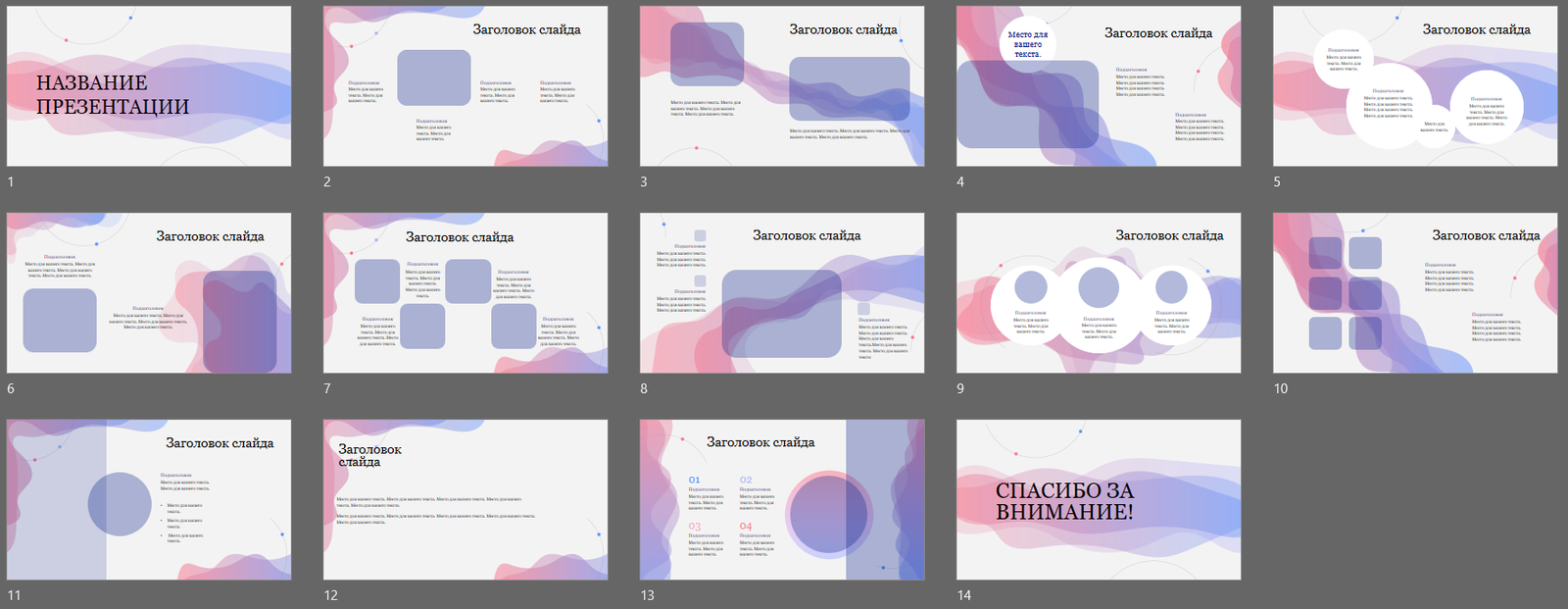Select the "СПАСИБО ЗА ВНИМАНИЕ!" closing slide
Viewport: 1568px width, 609px height.
1099,500
